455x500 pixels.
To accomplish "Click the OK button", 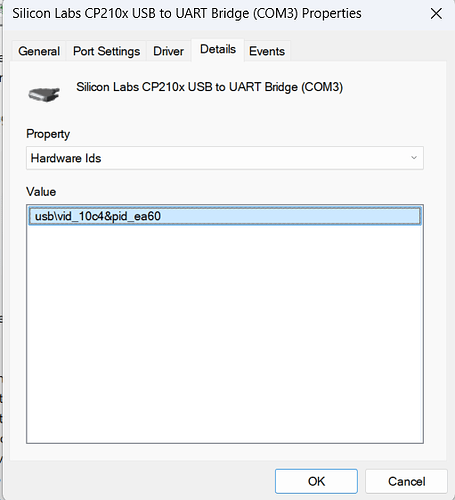I will (316, 481).
